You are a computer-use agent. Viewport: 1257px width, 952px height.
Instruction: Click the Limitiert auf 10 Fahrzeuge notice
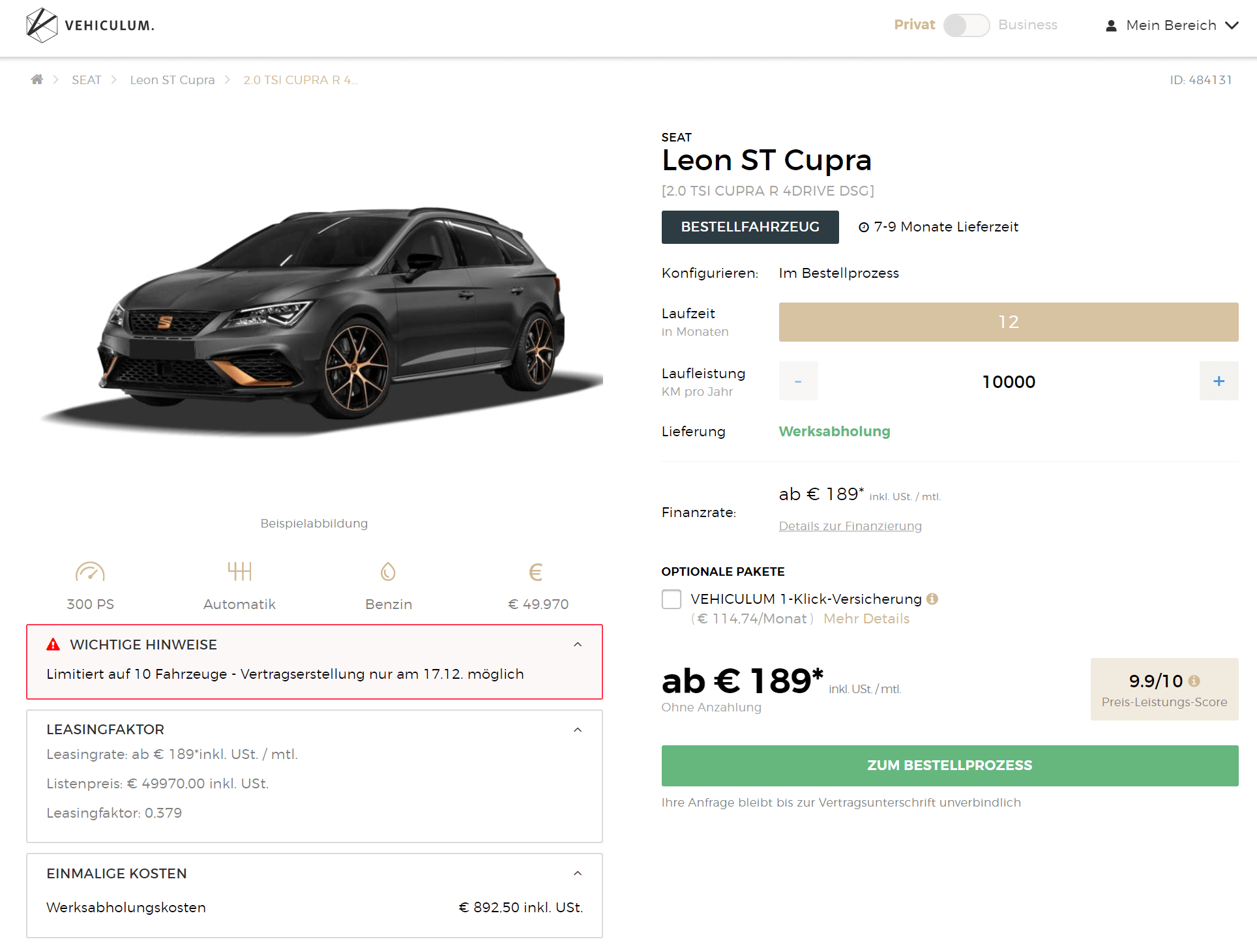(285, 674)
